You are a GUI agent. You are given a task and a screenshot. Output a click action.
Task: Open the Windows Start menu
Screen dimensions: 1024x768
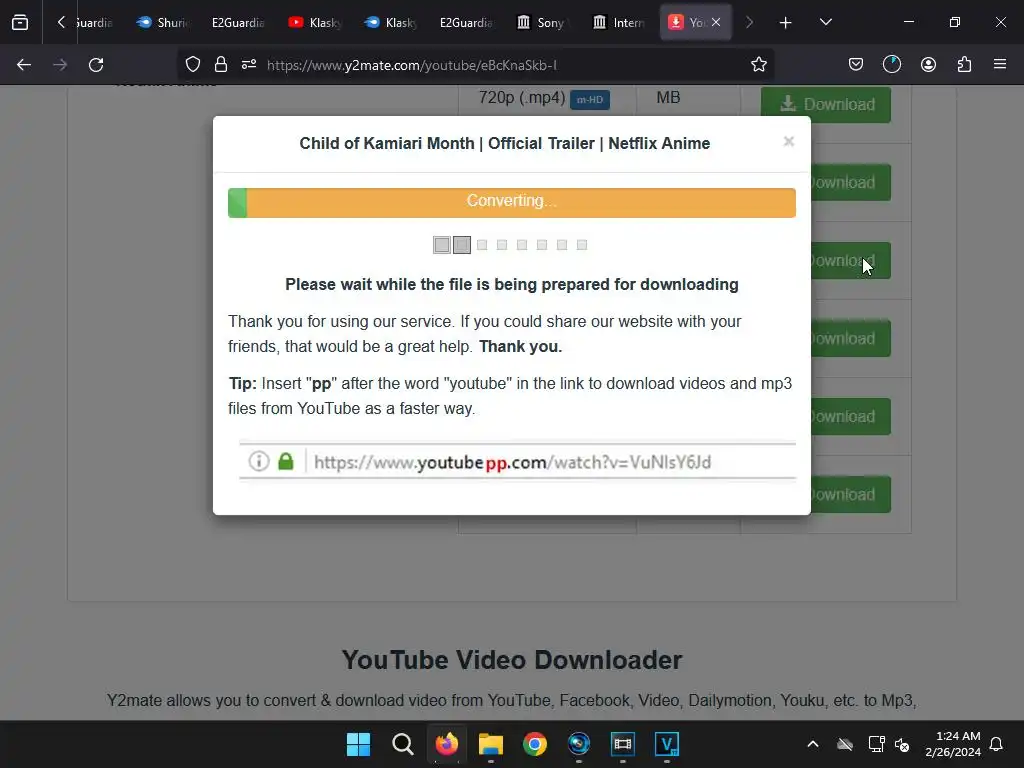tap(359, 744)
